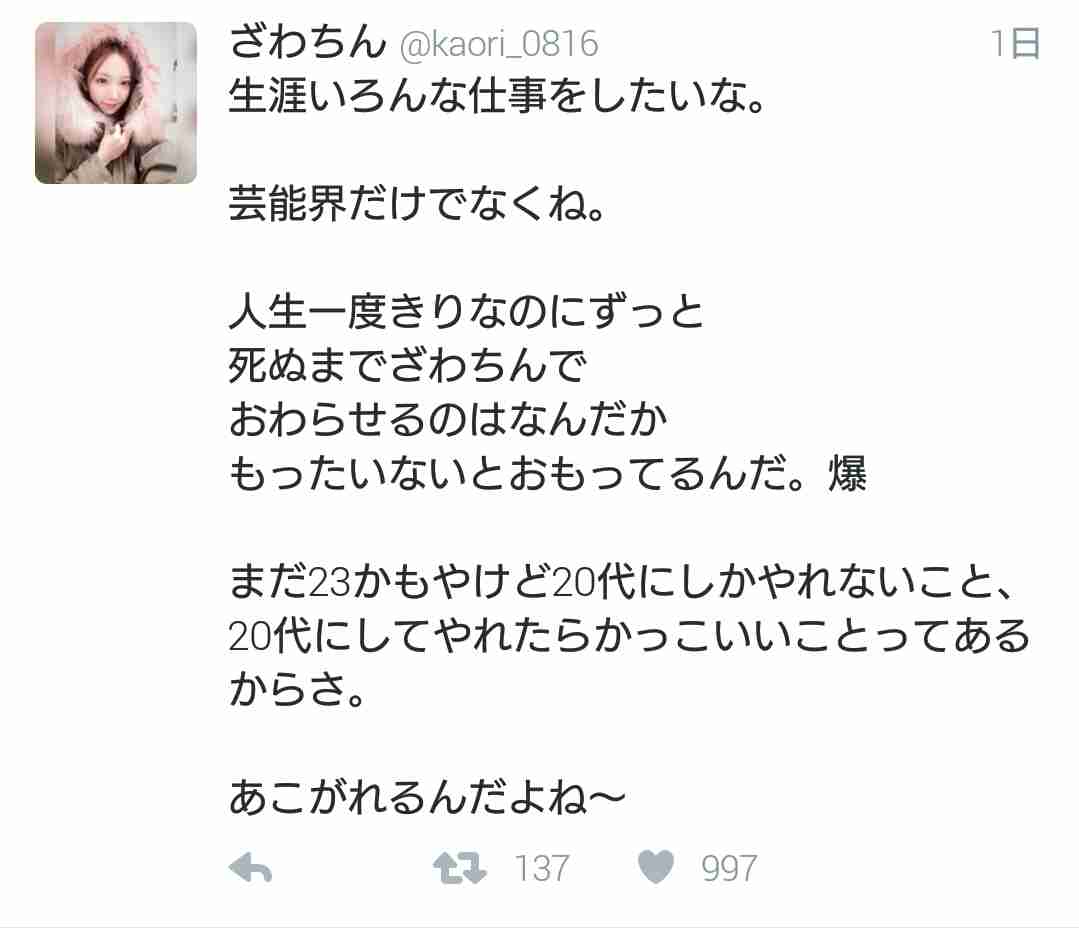Select the closing line あこがれるんだよね〜
The height and width of the screenshot is (928, 1079).
pyautogui.click(x=427, y=798)
